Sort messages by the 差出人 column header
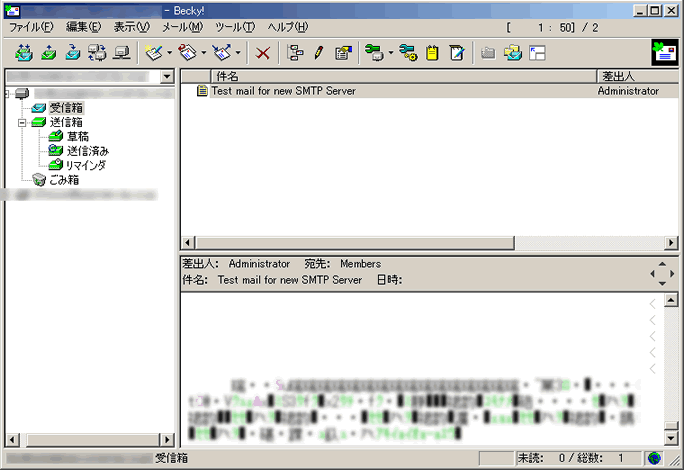 638,76
